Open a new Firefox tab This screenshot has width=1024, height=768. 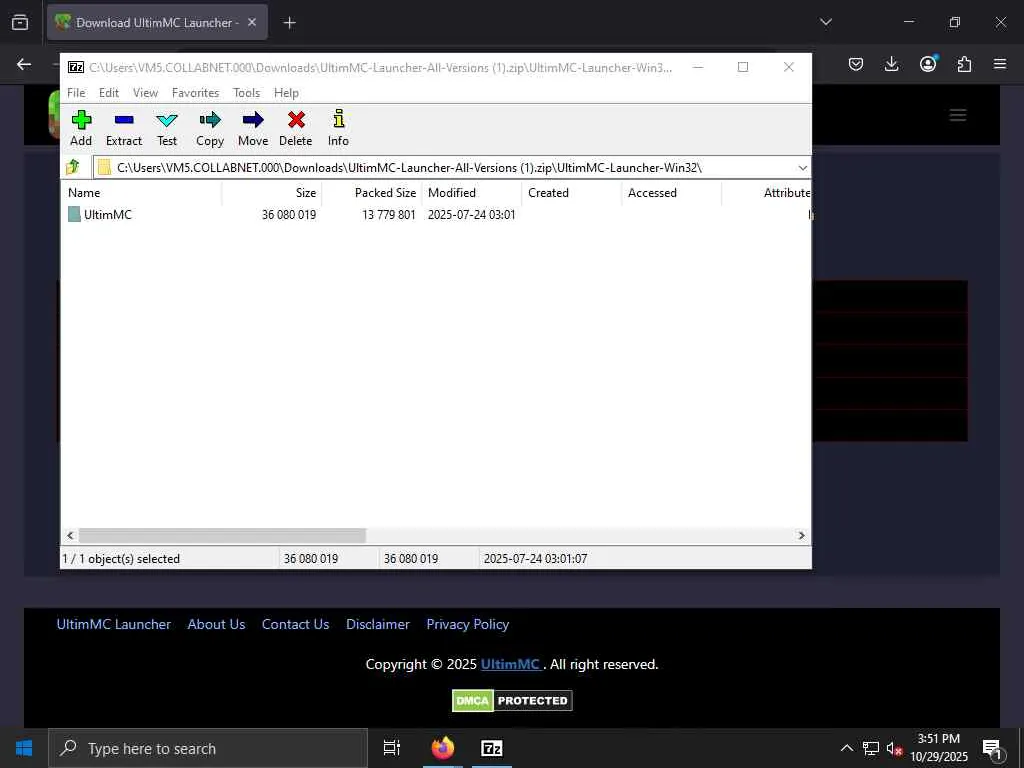(x=289, y=23)
